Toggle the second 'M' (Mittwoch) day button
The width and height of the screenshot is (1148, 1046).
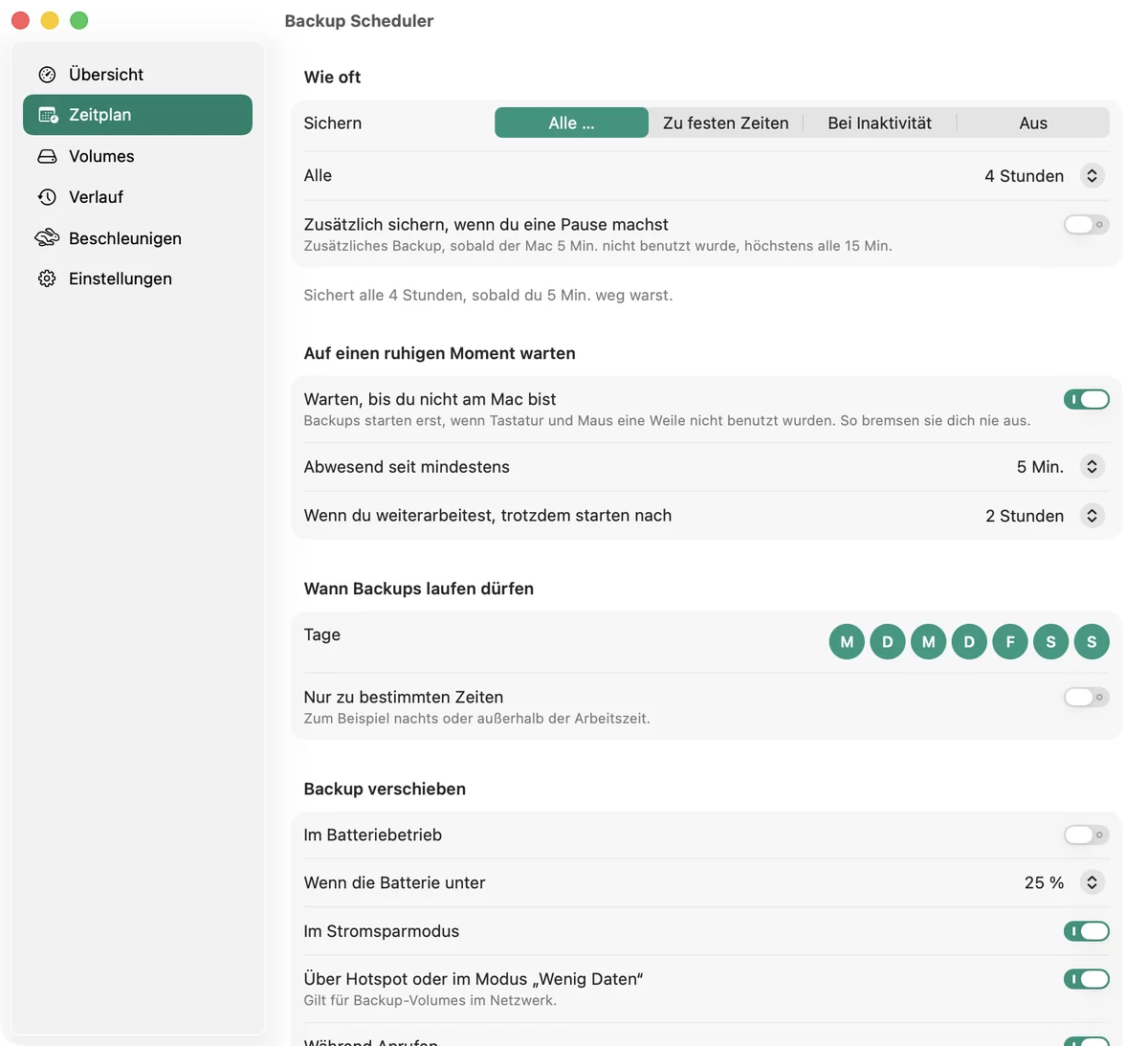coord(928,641)
